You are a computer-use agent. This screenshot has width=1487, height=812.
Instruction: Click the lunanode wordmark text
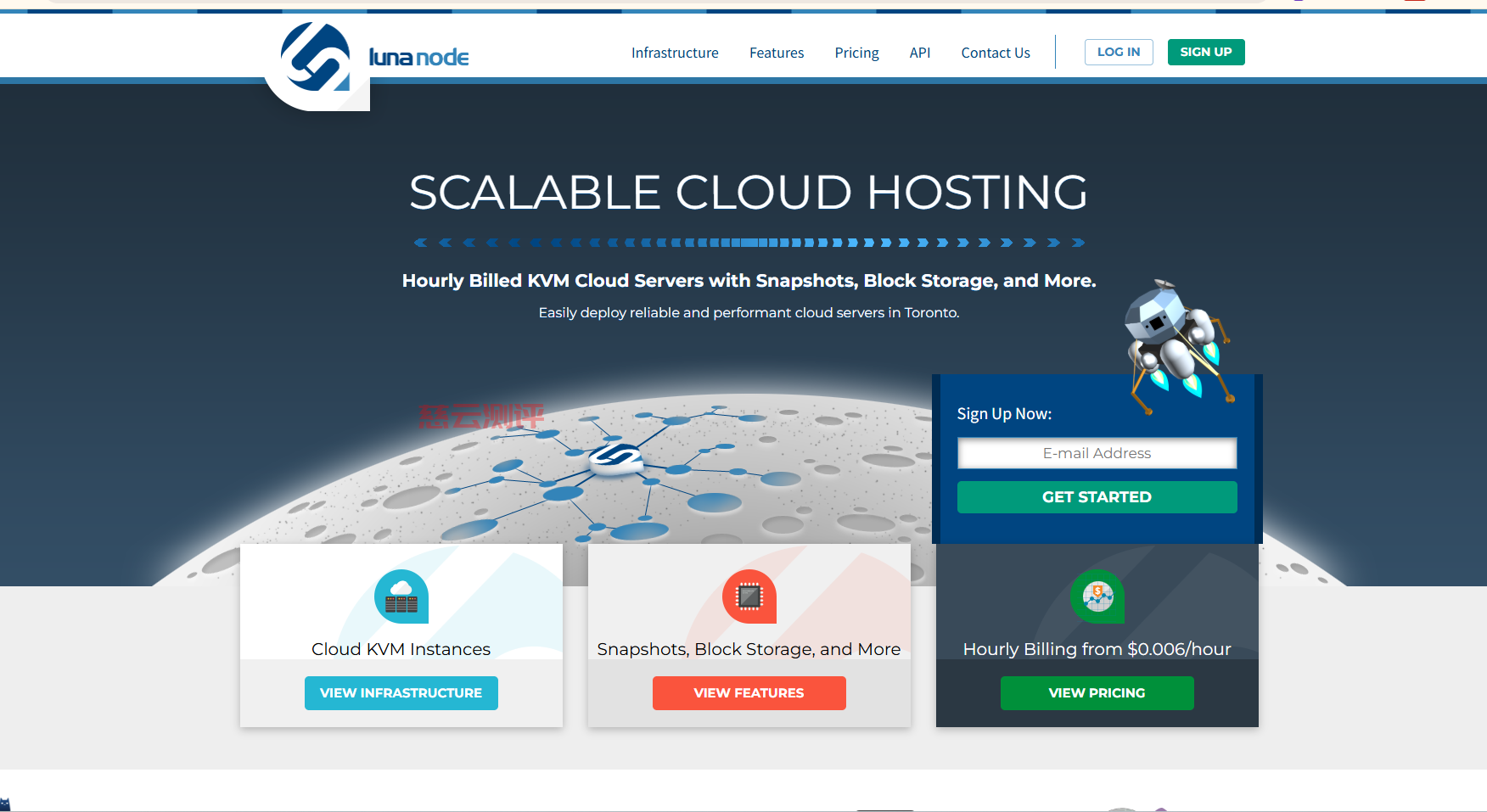point(418,58)
